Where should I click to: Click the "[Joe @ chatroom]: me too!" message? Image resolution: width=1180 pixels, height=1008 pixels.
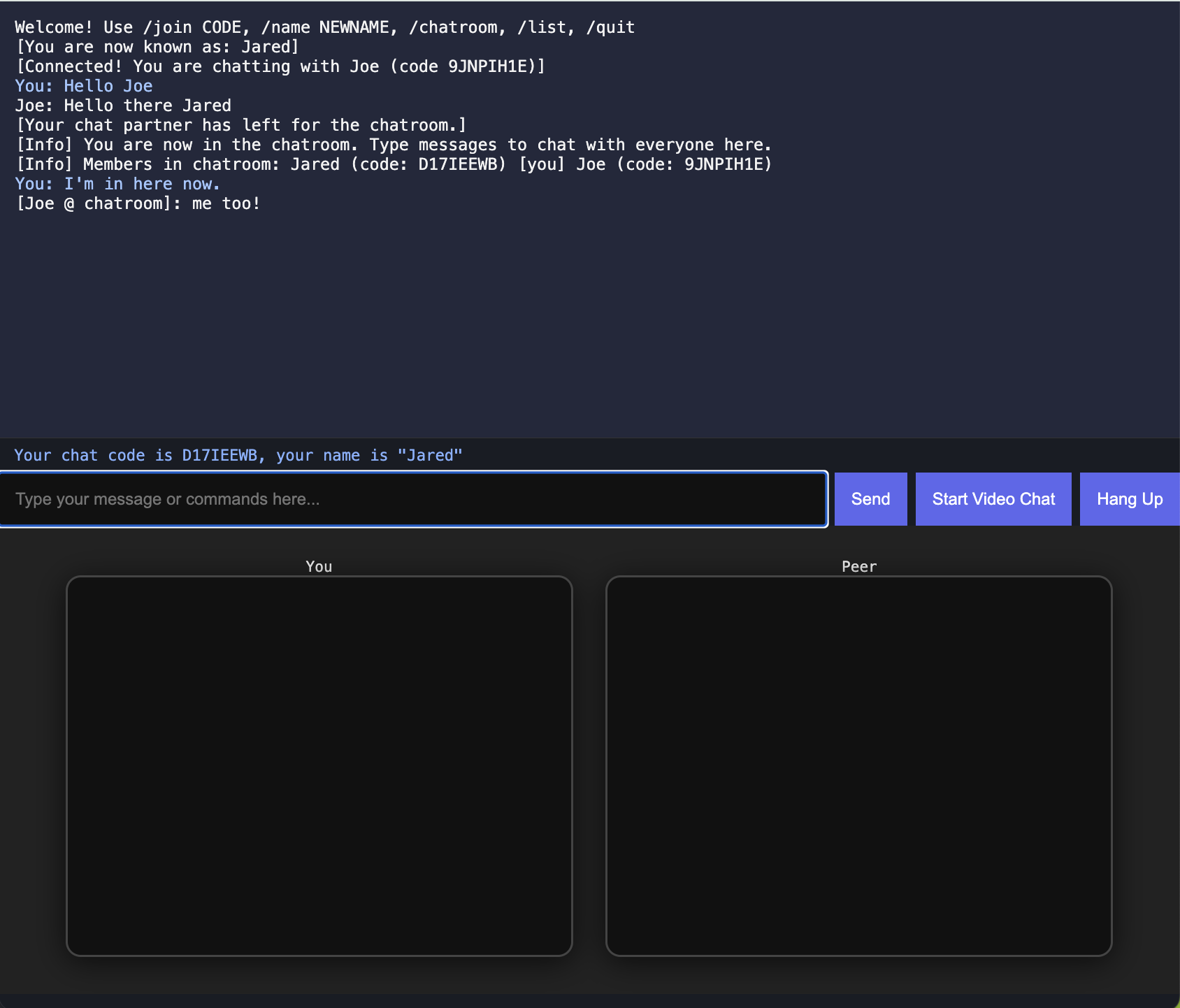(x=138, y=203)
